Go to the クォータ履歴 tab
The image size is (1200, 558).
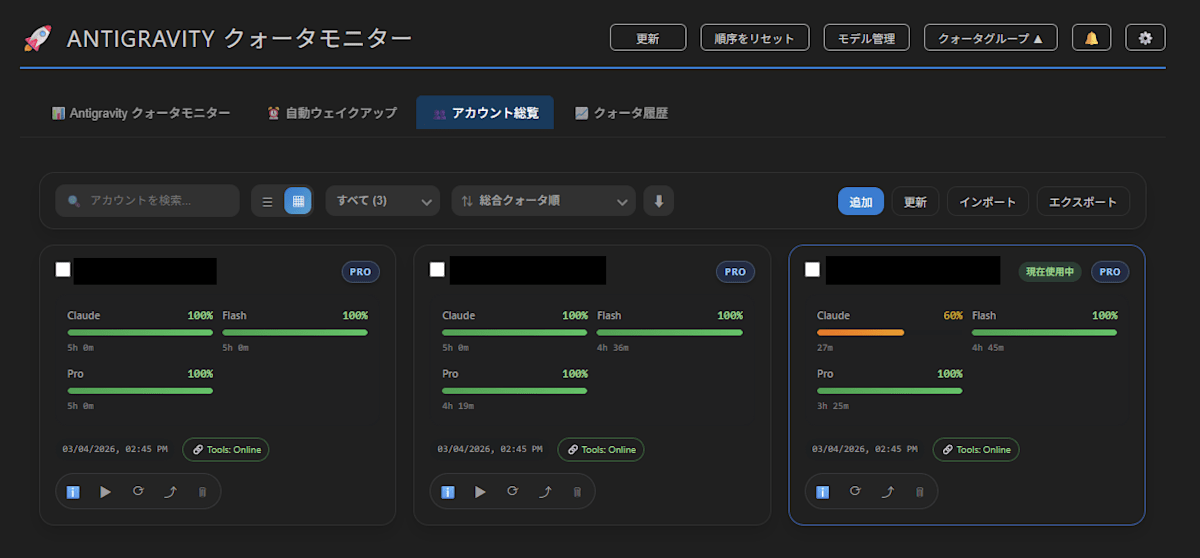click(x=621, y=113)
